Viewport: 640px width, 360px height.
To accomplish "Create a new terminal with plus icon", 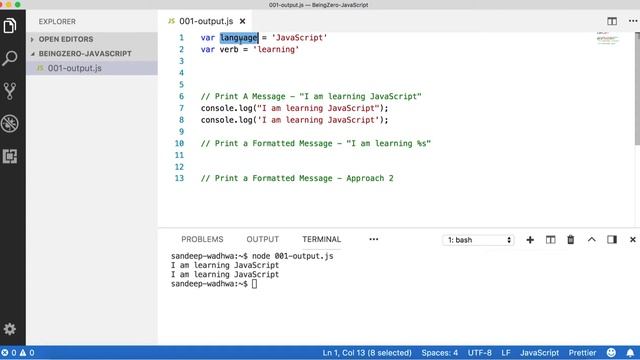I will click(x=530, y=240).
